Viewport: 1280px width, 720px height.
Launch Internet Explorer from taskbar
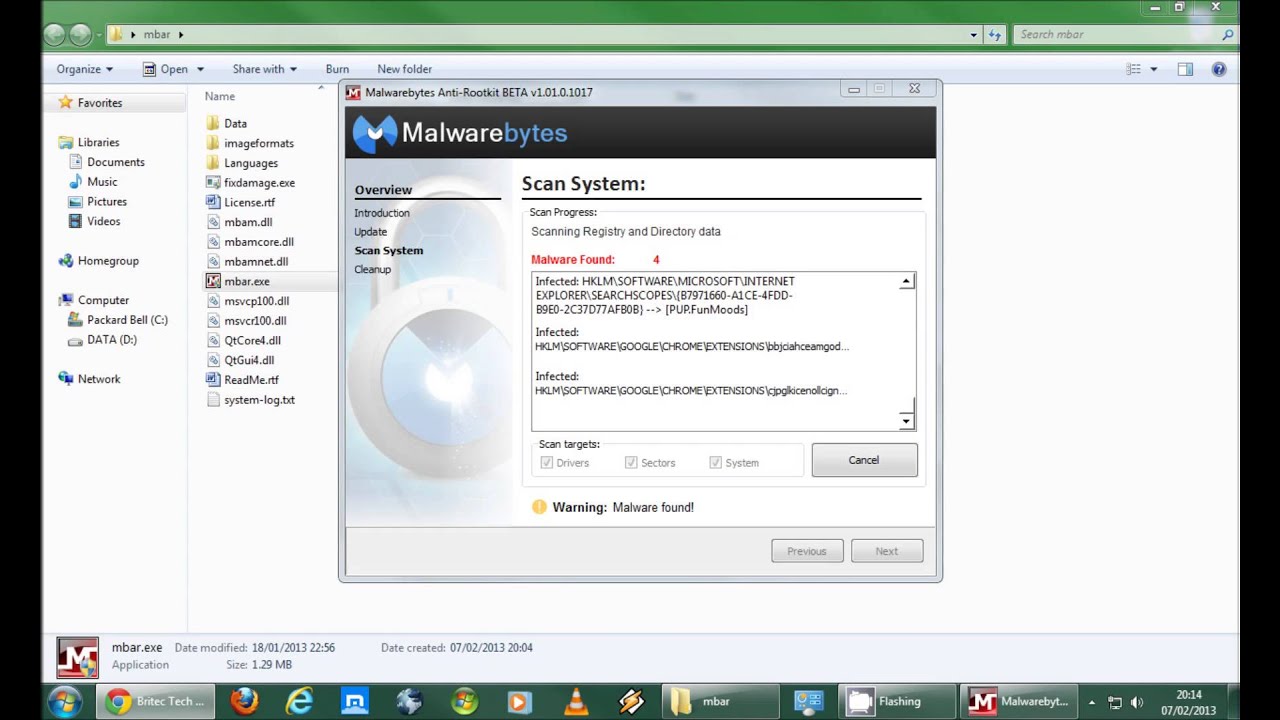coord(299,702)
